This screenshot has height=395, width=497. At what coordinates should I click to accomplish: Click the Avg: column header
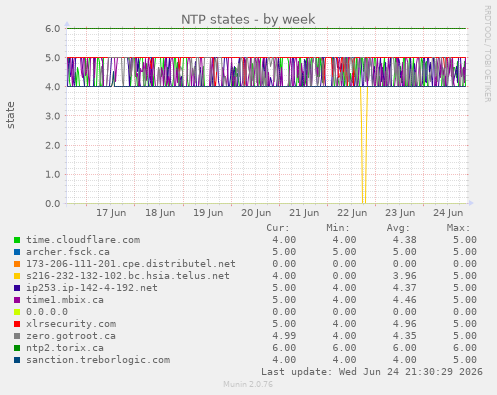coord(398,228)
